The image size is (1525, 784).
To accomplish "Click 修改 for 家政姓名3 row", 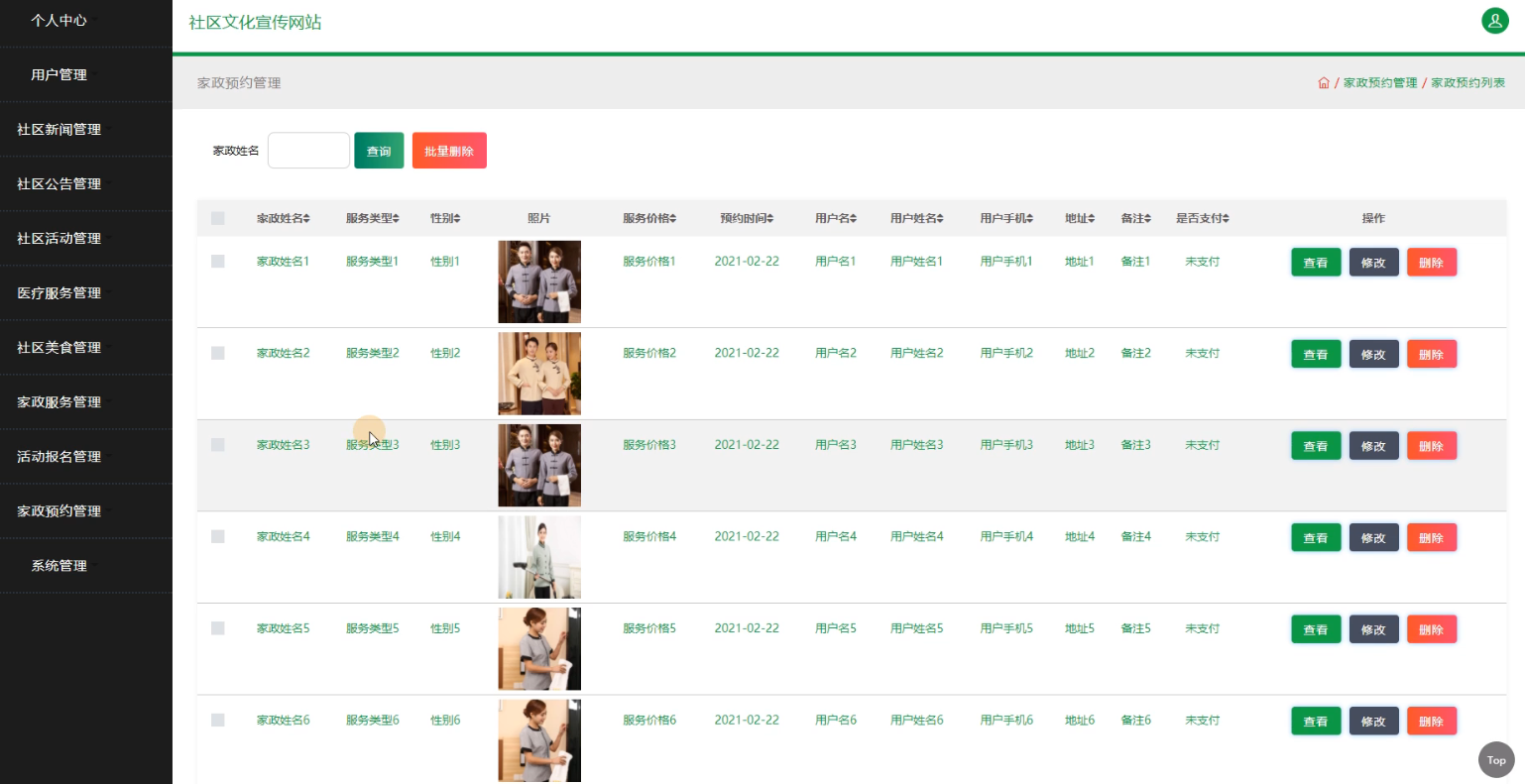I will (1373, 446).
